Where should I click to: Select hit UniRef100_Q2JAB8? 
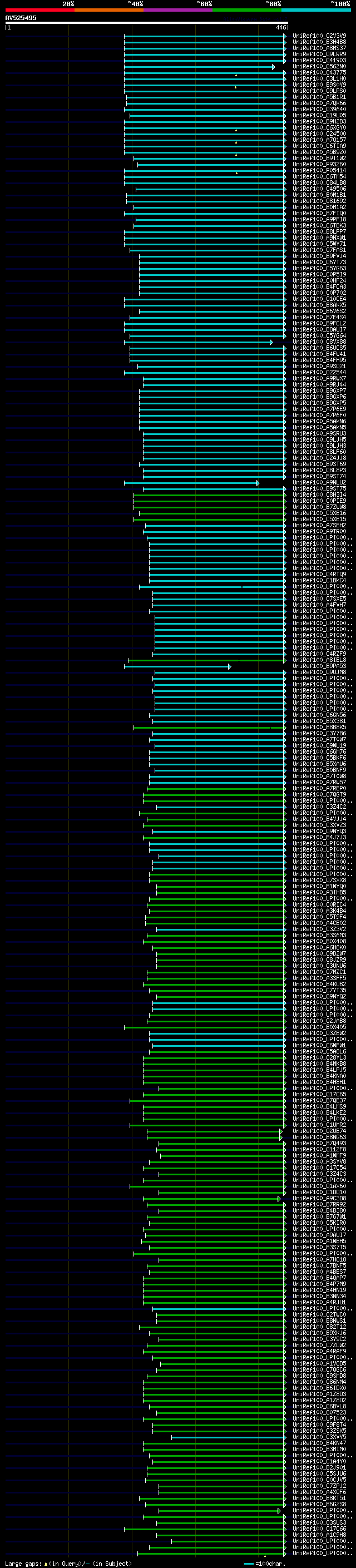coord(319,1021)
